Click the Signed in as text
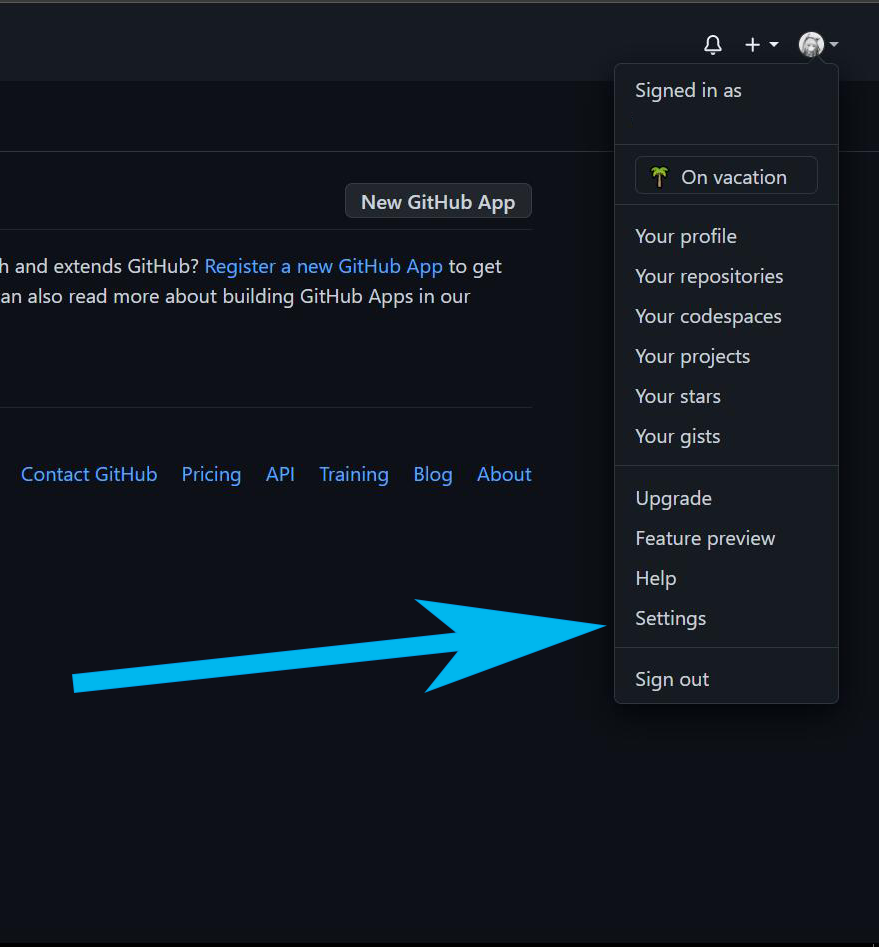The width and height of the screenshot is (879, 947). coord(688,91)
